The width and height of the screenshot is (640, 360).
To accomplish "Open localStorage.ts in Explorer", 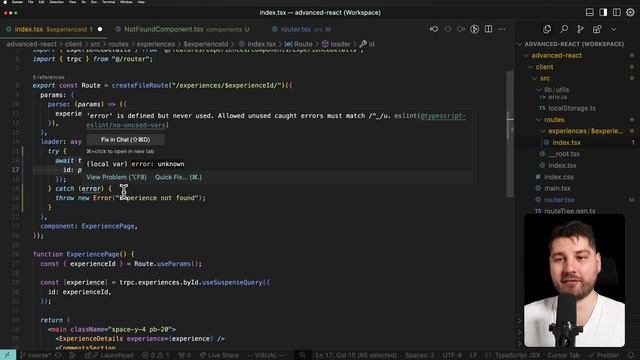I will pos(572,108).
